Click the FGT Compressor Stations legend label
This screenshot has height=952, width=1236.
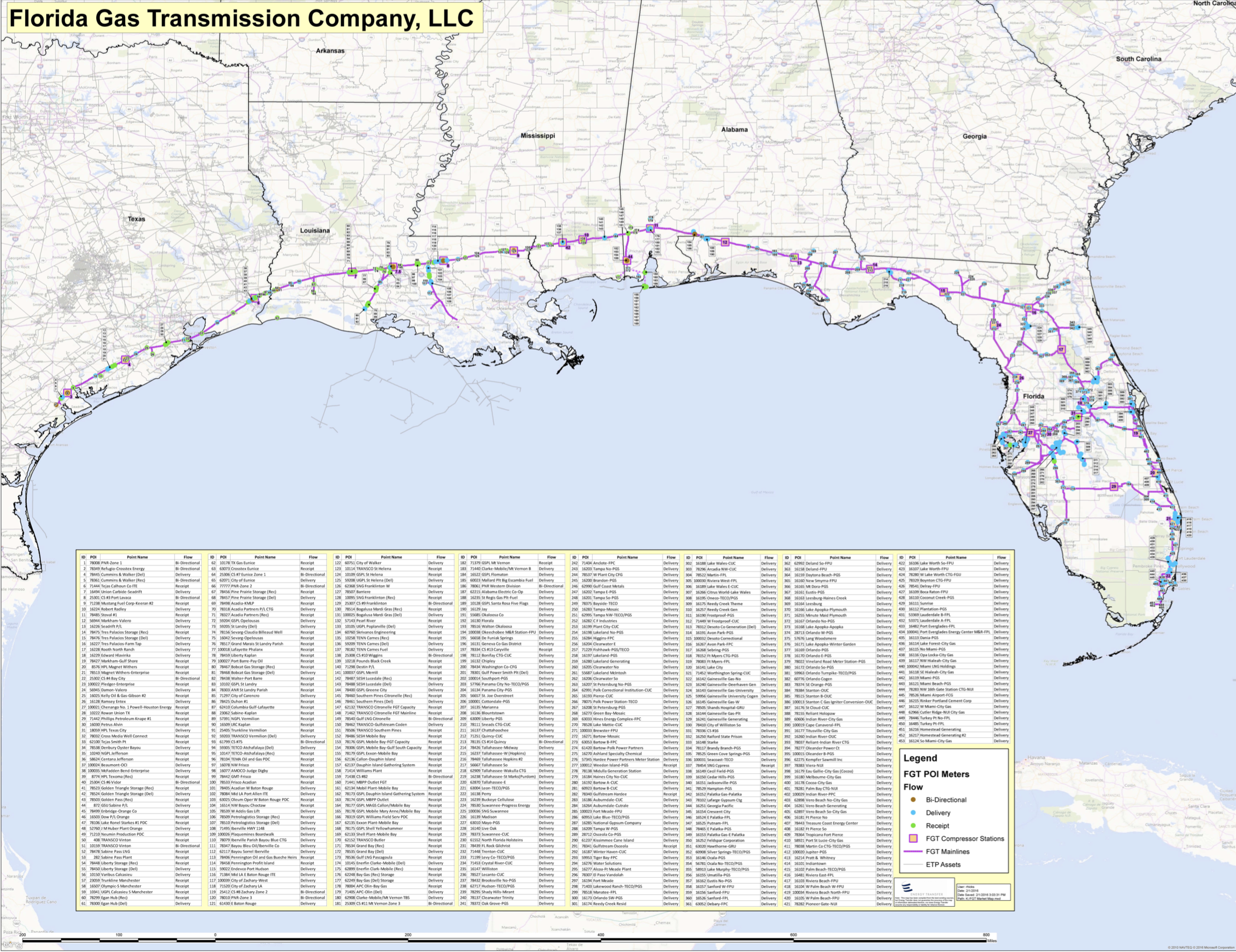click(x=965, y=839)
